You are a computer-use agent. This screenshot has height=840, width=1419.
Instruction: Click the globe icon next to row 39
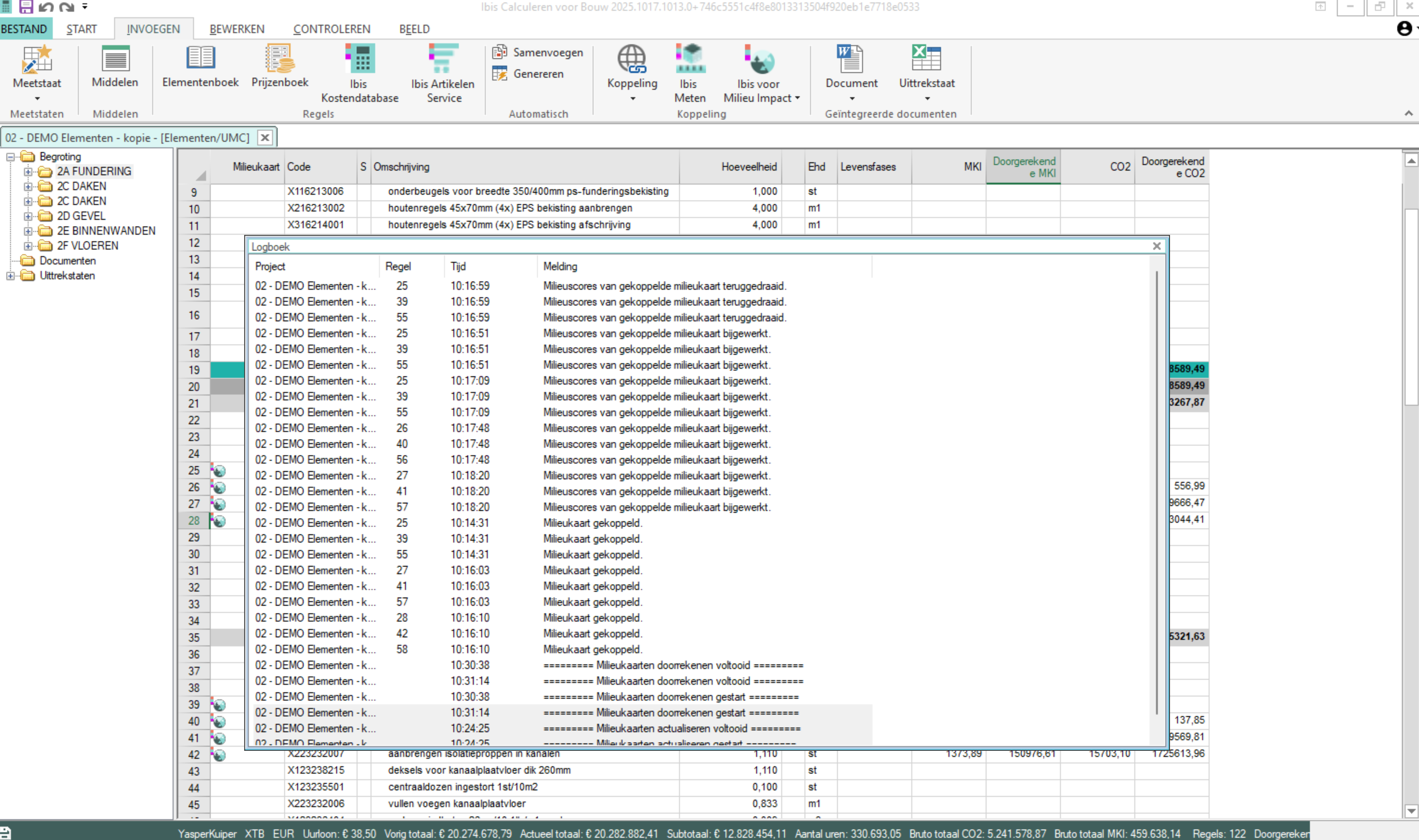(x=219, y=705)
